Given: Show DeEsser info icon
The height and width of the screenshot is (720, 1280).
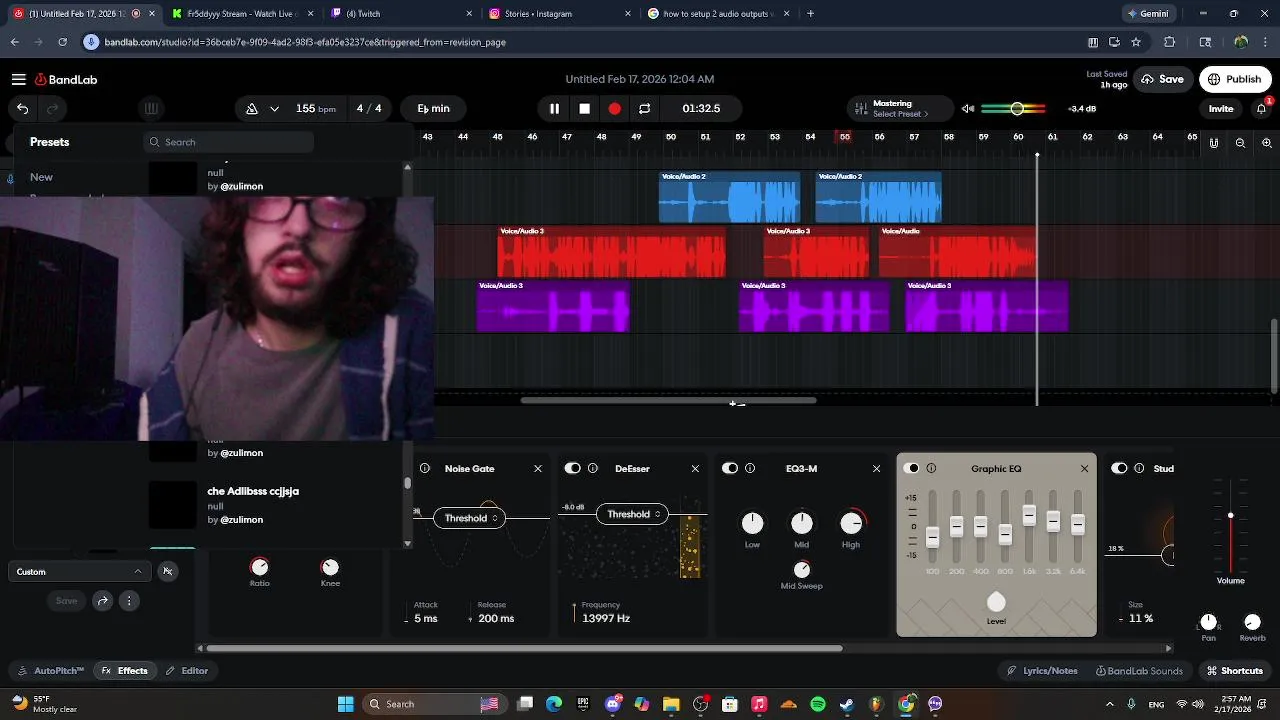Looking at the screenshot, I should click(x=593, y=468).
